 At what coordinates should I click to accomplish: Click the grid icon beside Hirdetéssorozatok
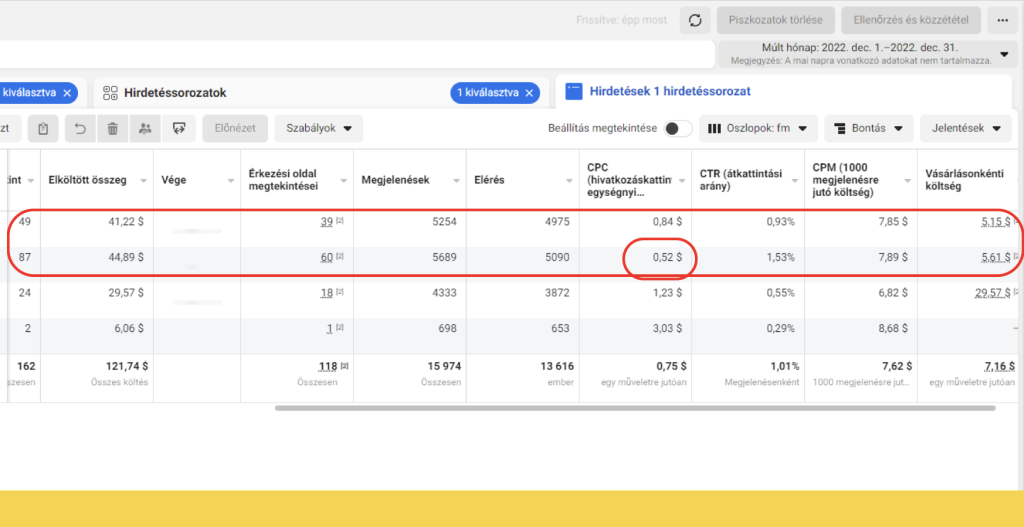tap(111, 93)
